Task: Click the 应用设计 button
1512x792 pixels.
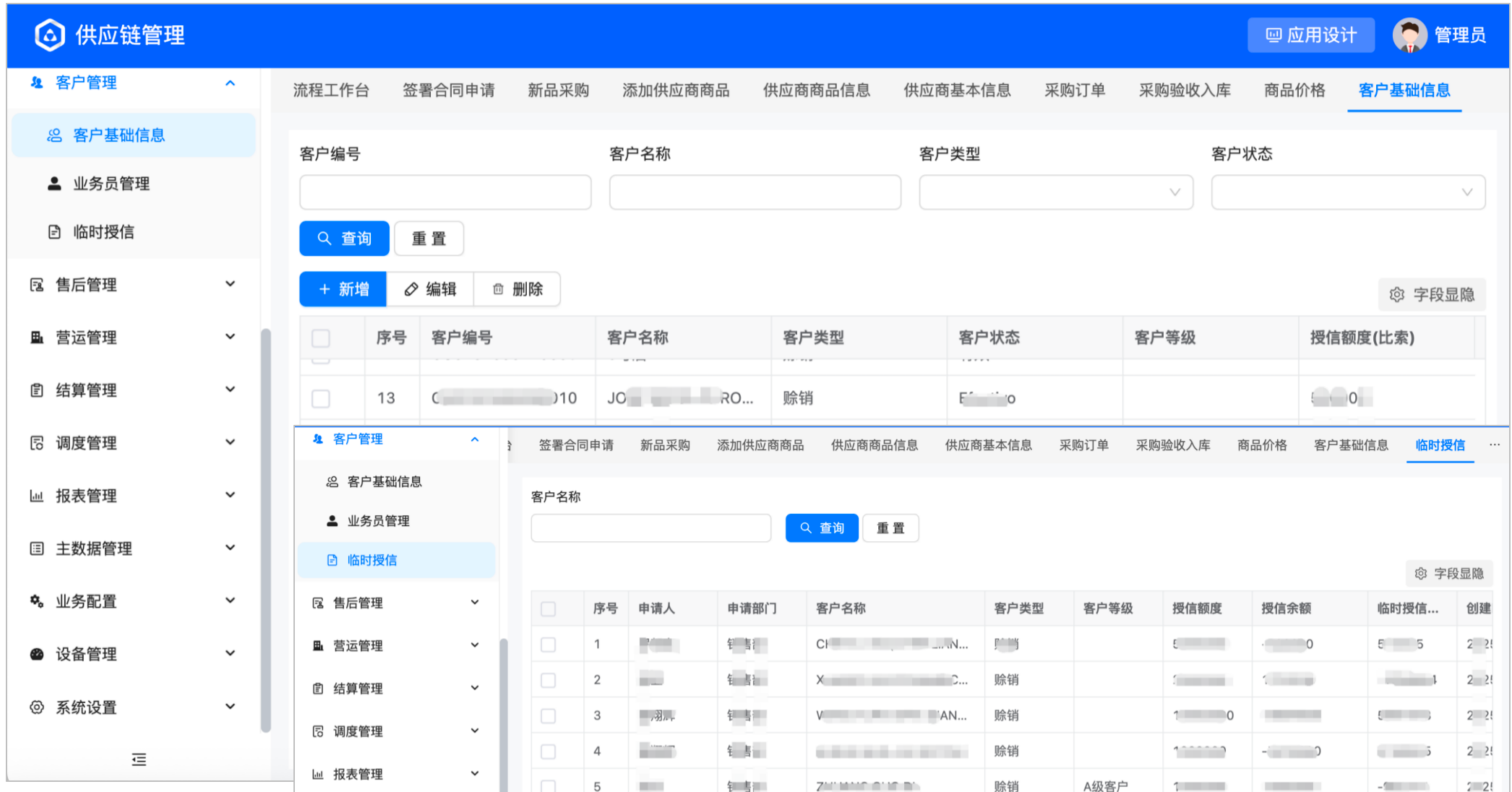Action: click(x=1311, y=35)
